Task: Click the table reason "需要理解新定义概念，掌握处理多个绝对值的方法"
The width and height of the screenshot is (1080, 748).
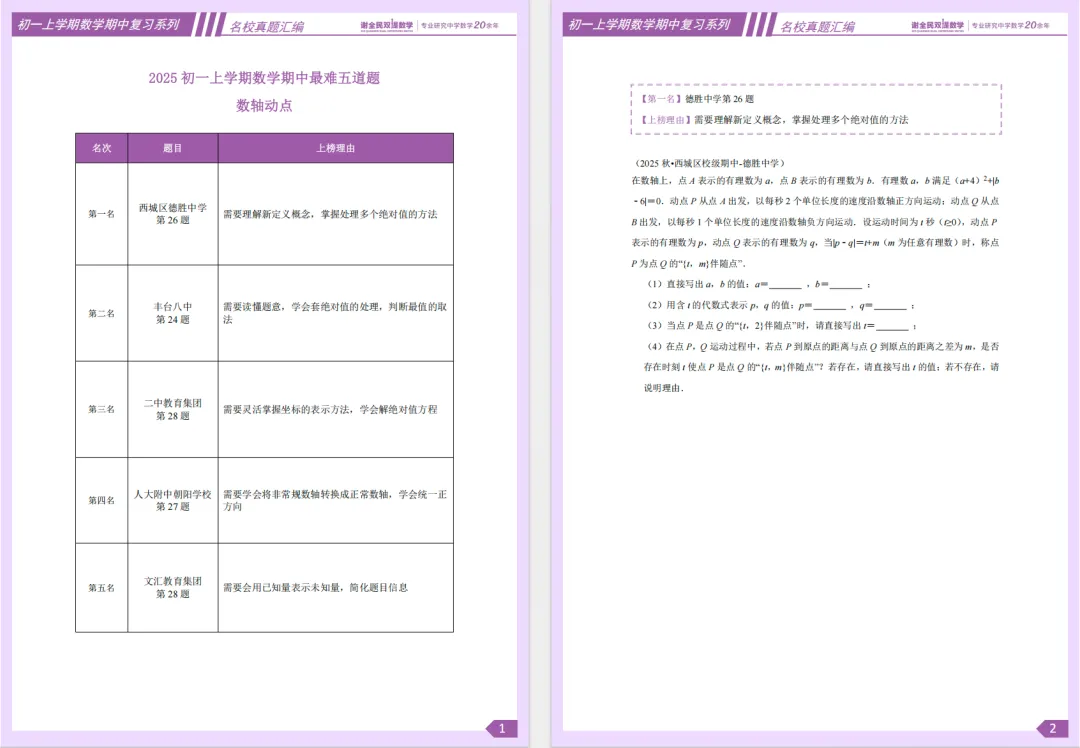Action: click(330, 214)
